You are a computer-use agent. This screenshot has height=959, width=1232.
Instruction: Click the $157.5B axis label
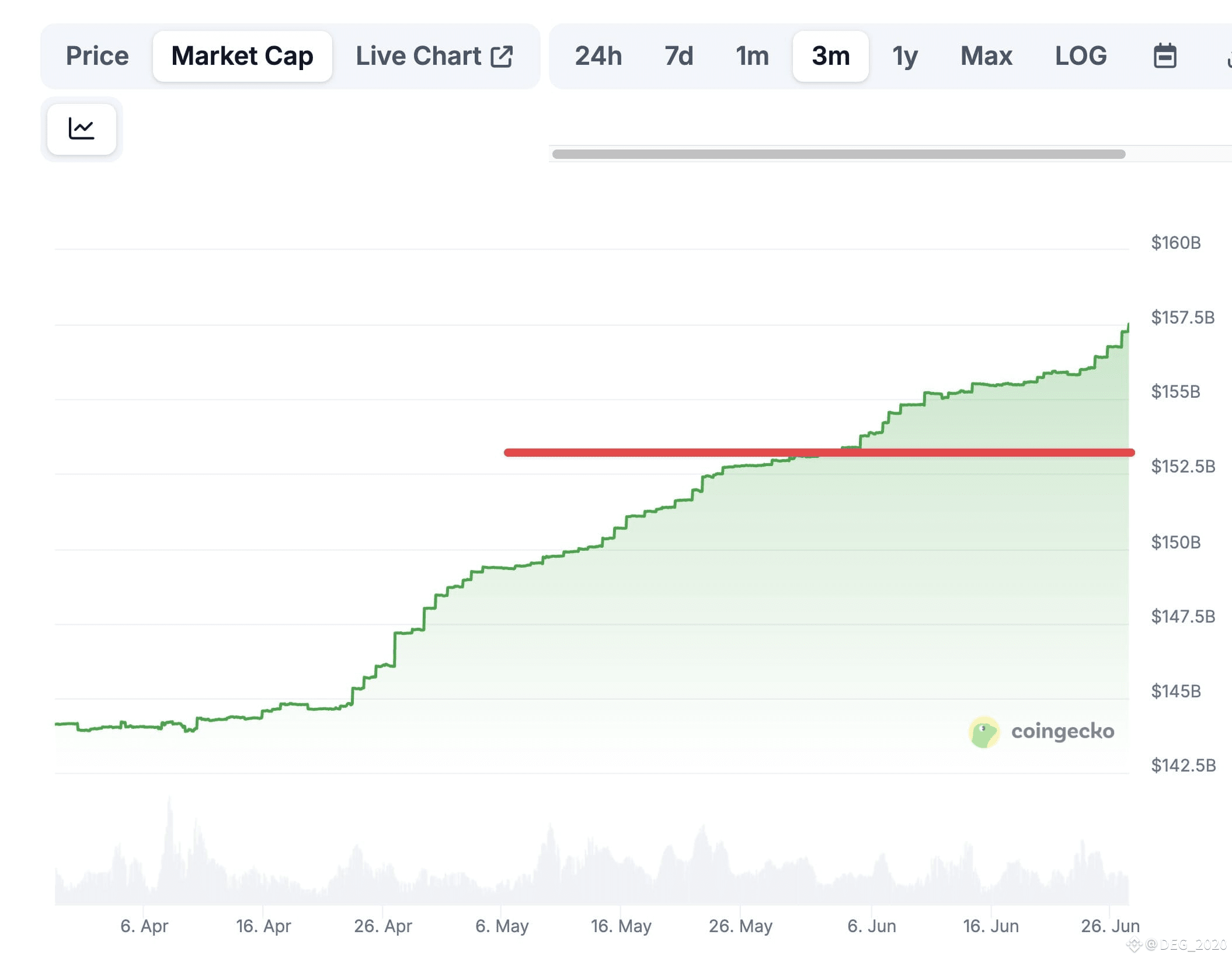coord(1182,317)
